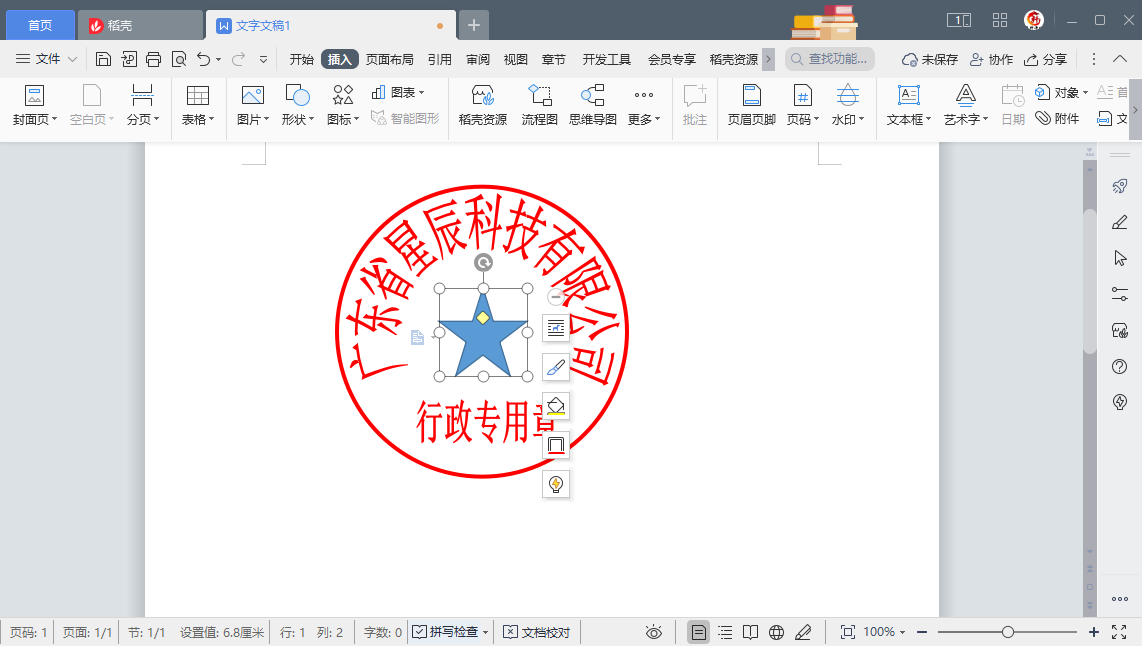Click the 稻壳资源 resources icon
This screenshot has width=1142, height=646.
482,106
